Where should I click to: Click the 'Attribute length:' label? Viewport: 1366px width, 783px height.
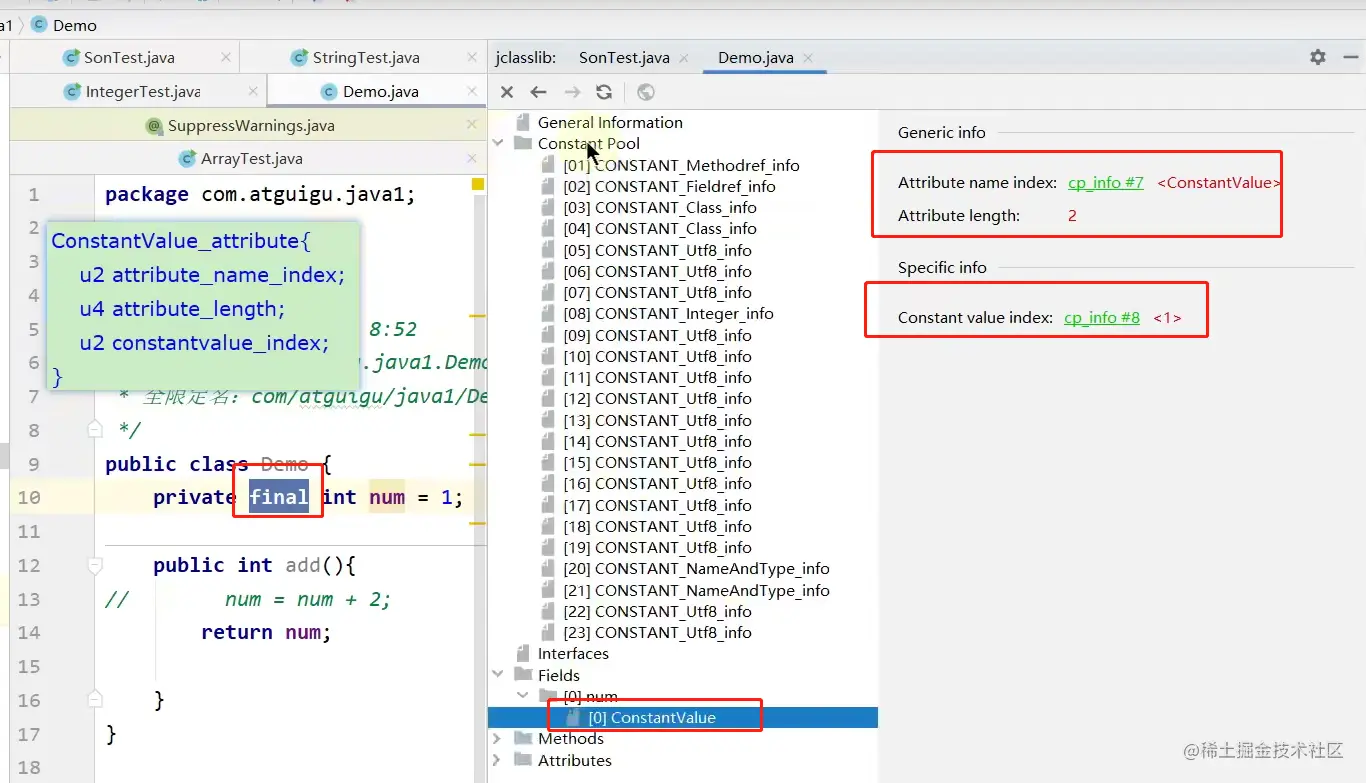959,215
